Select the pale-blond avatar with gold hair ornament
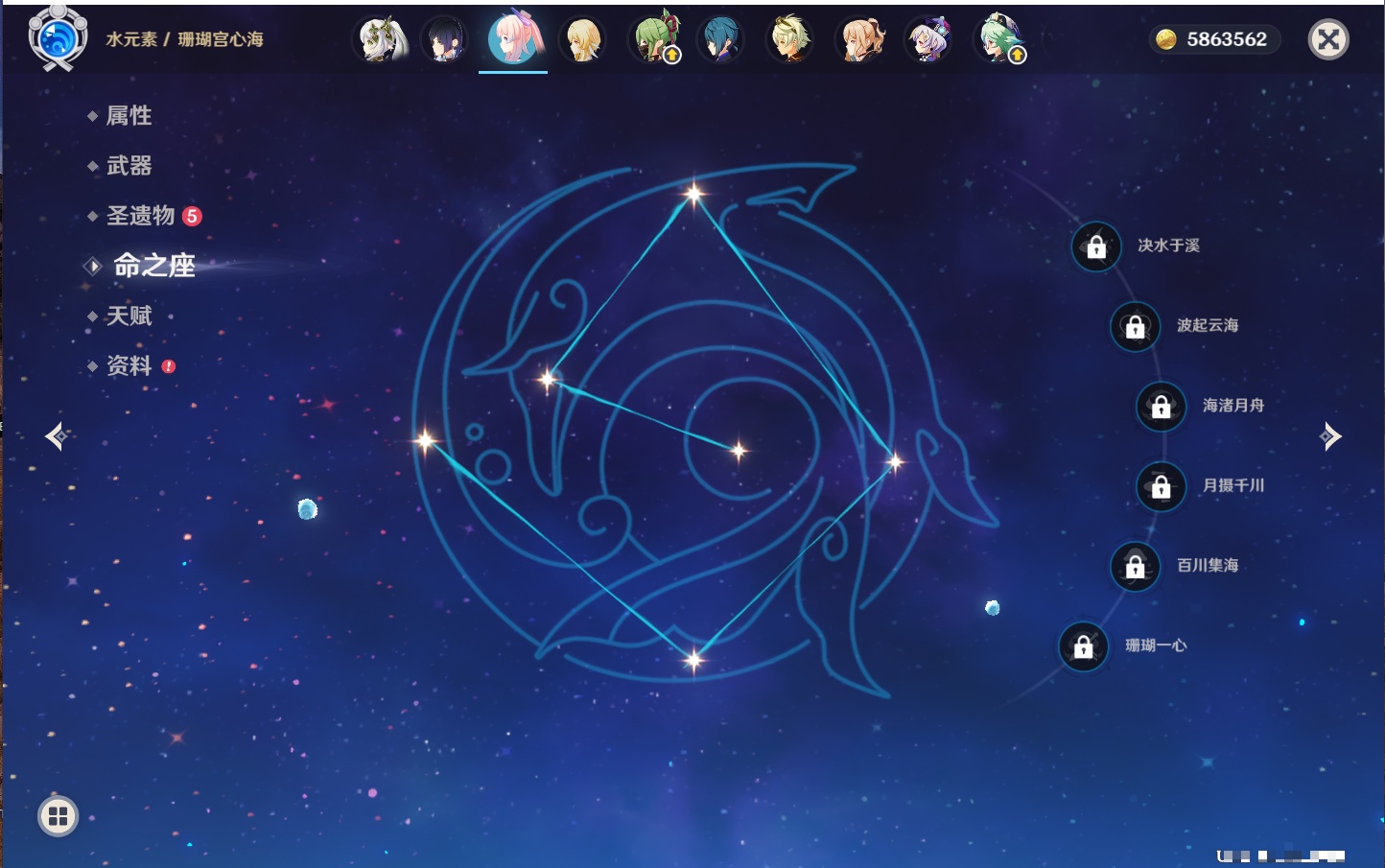The height and width of the screenshot is (868, 1385). click(x=790, y=39)
